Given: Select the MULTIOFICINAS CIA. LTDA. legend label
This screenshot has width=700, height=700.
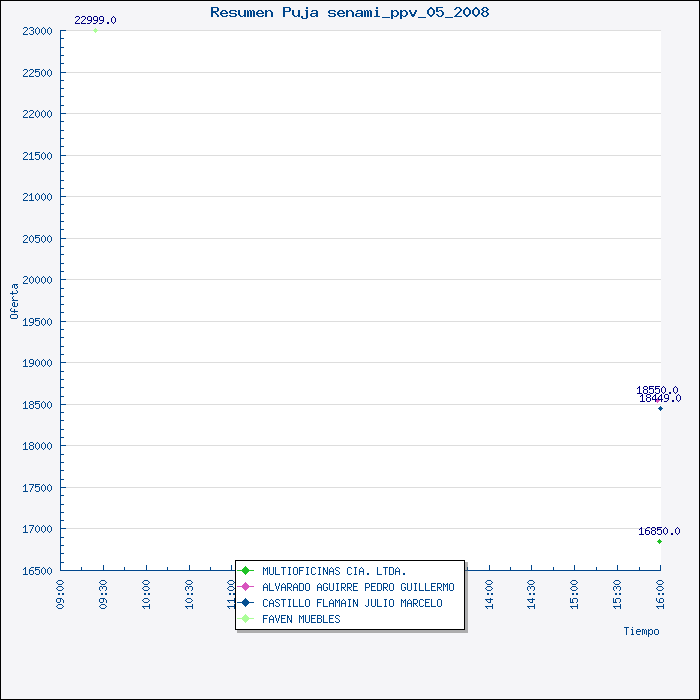Looking at the screenshot, I should (334, 571).
